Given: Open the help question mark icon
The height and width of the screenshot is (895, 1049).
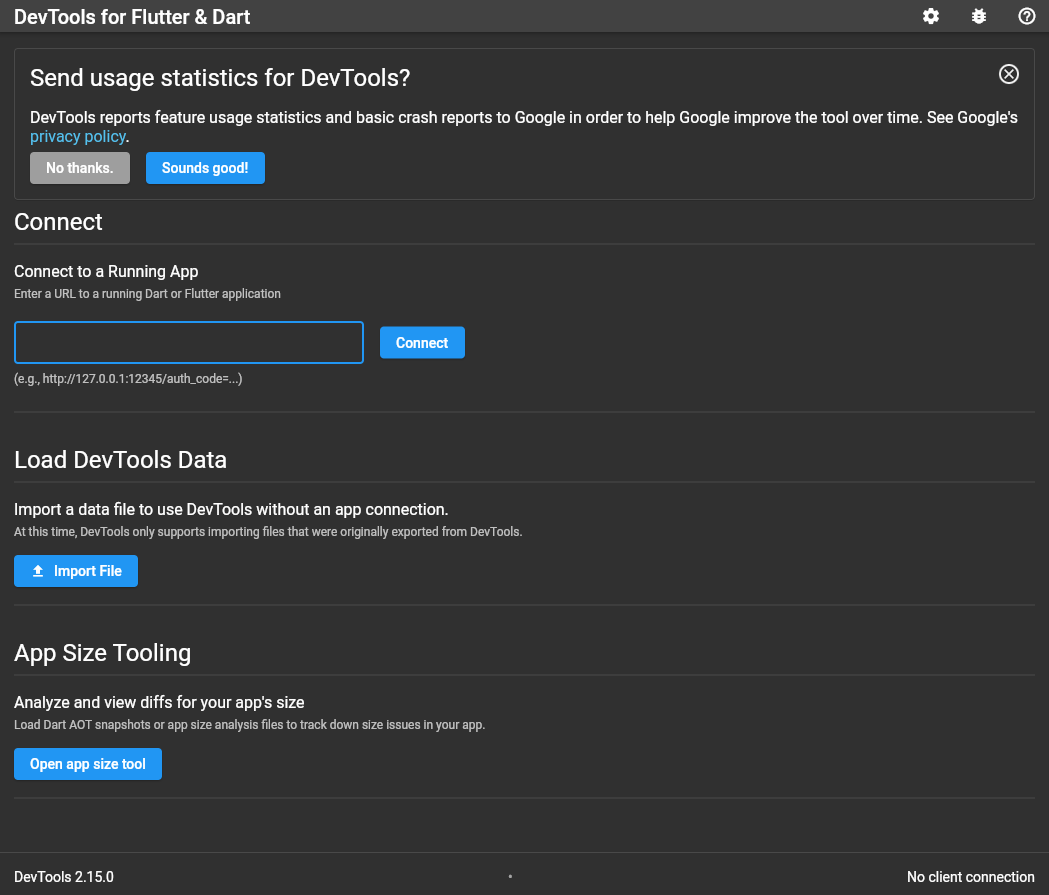Looking at the screenshot, I should [x=1026, y=16].
